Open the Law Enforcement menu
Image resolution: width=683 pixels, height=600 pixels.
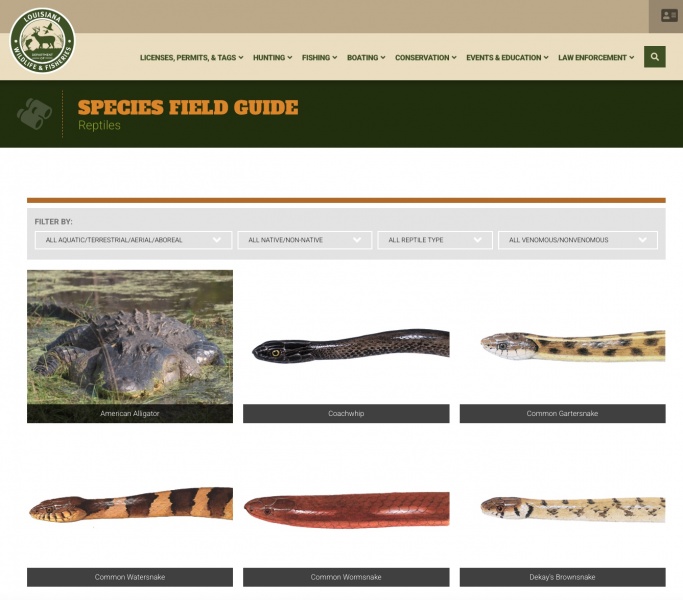(596, 58)
